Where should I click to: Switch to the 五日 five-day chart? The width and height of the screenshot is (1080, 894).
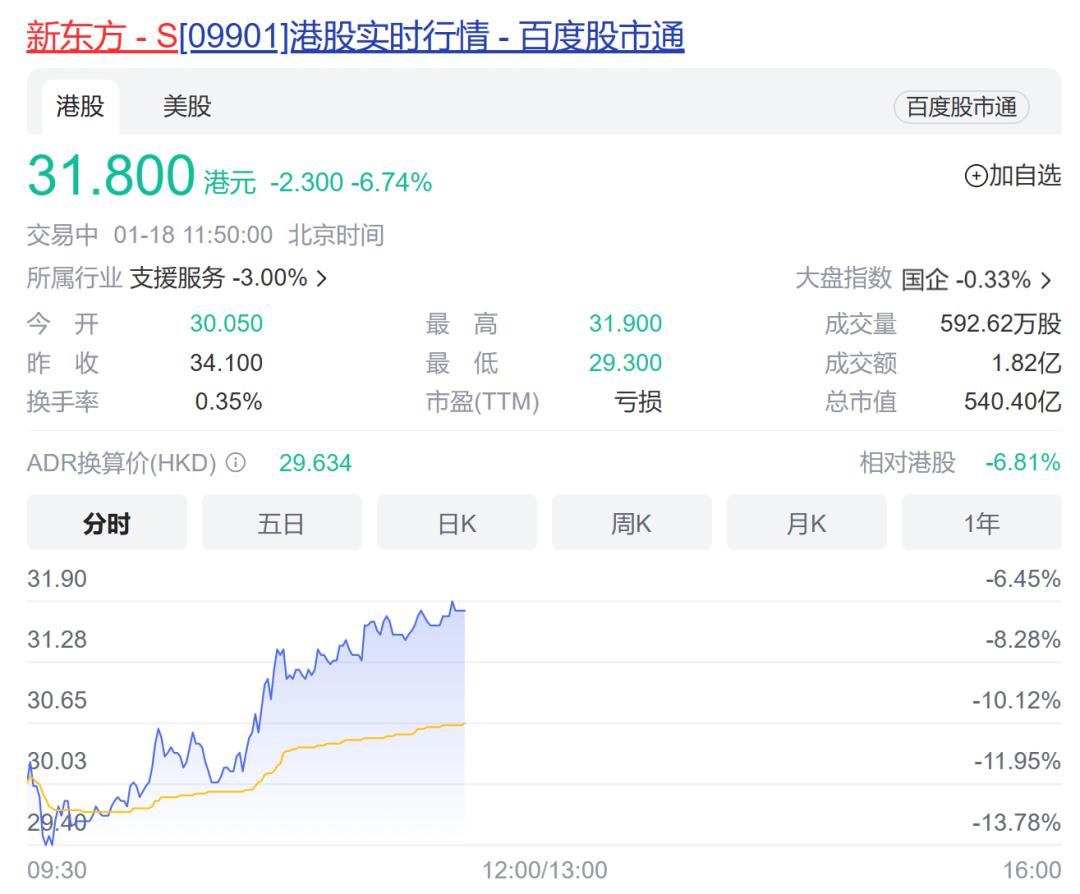point(281,522)
